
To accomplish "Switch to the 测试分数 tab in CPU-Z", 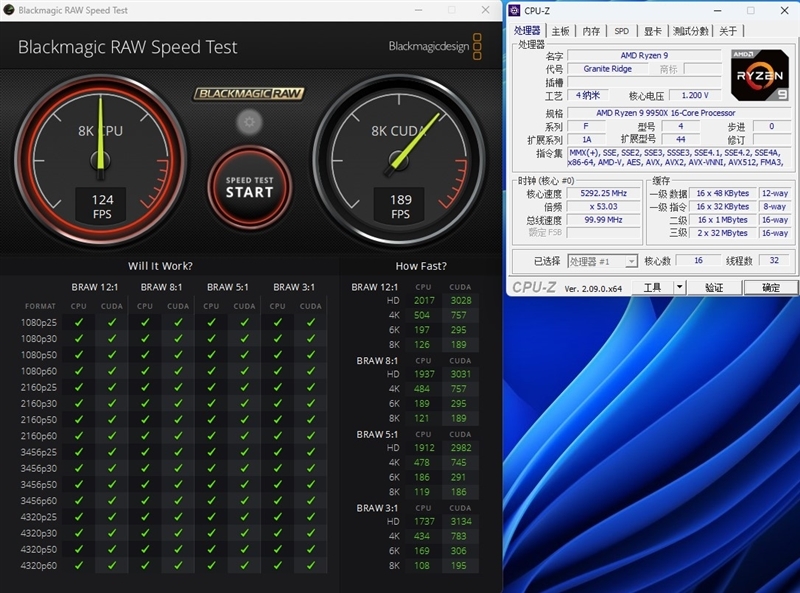I will click(x=690, y=31).
